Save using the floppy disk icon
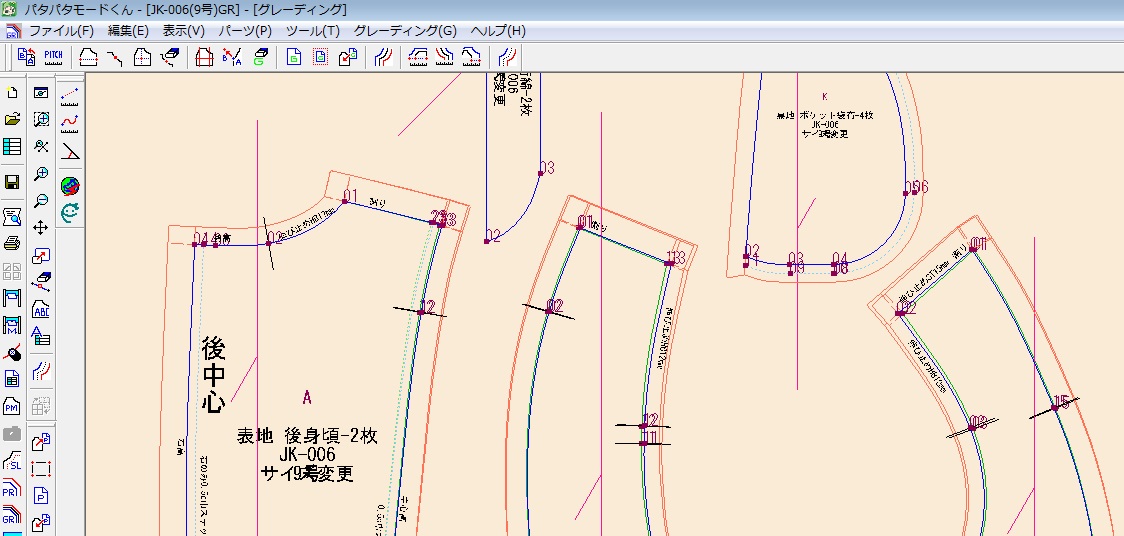 click(13, 182)
